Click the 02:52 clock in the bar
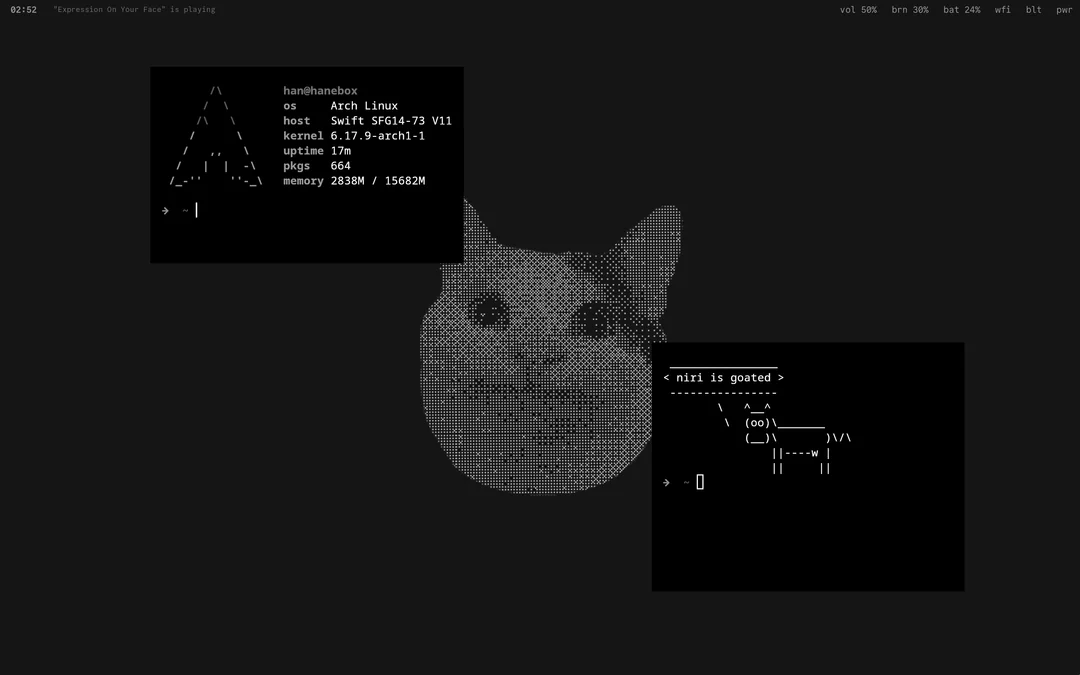 coord(24,10)
